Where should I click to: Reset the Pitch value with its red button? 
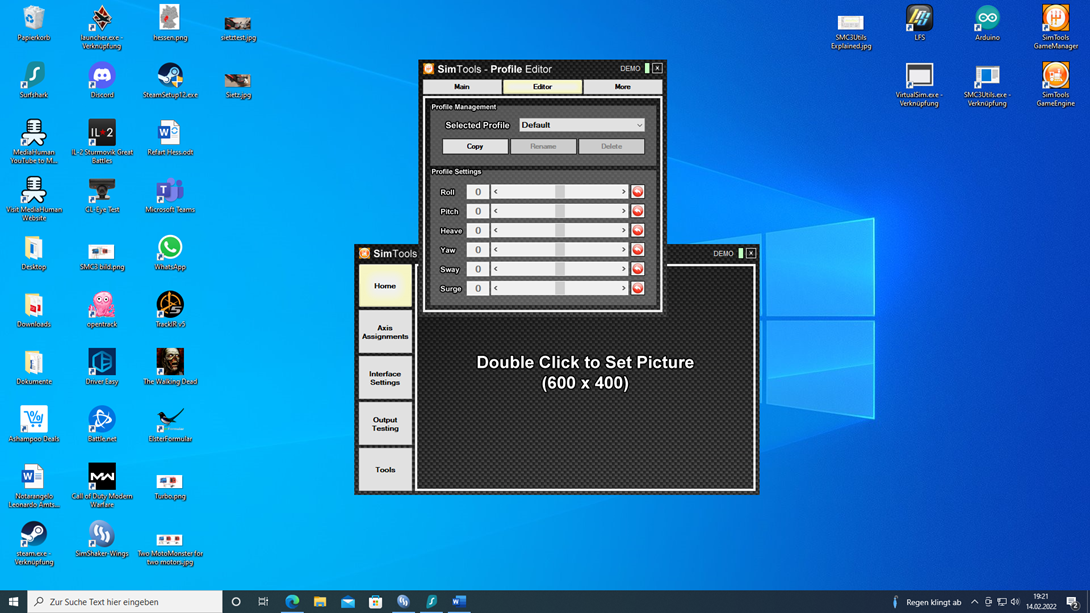pyautogui.click(x=637, y=211)
